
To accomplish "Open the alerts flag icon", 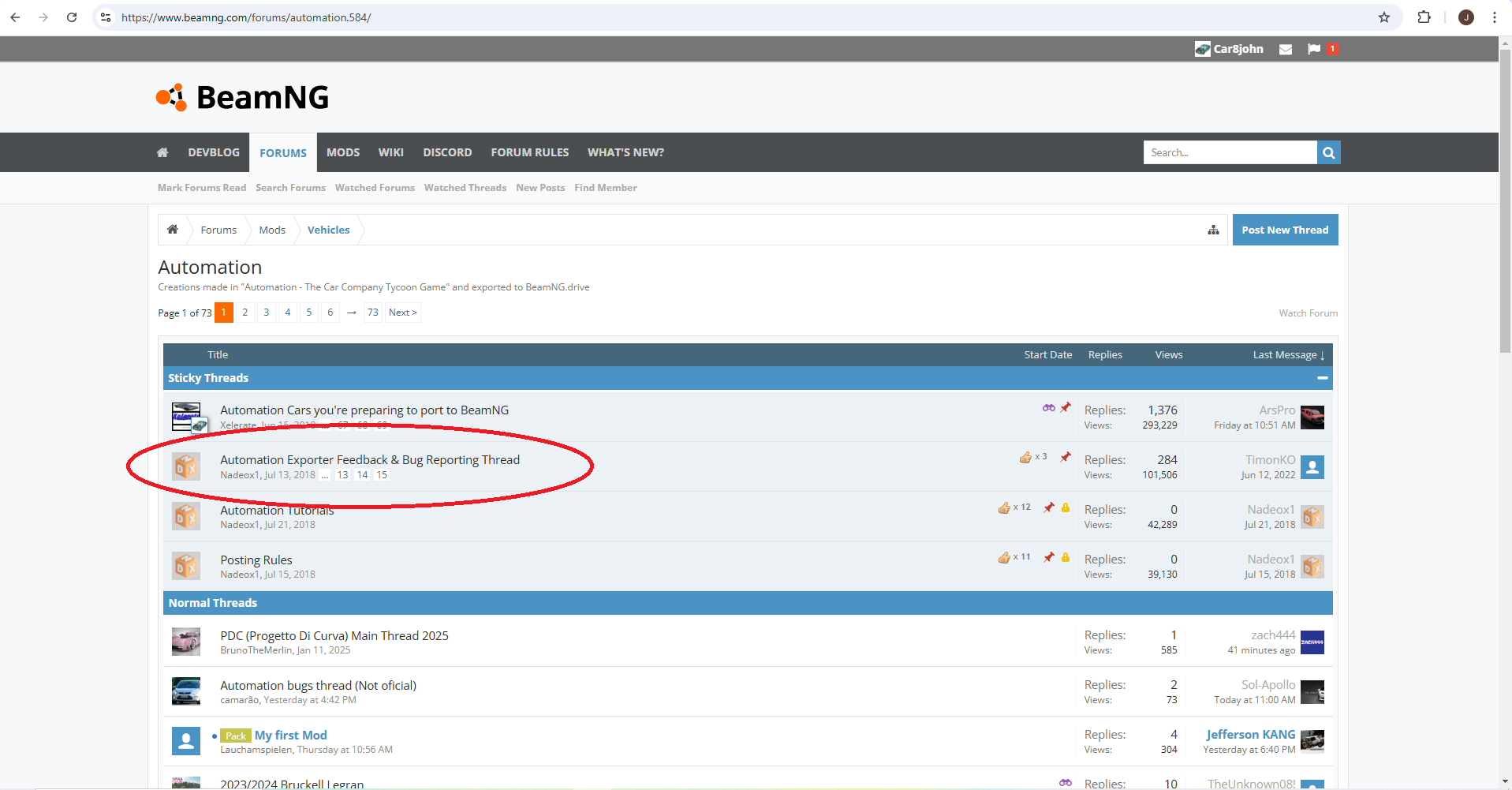I will 1314,49.
